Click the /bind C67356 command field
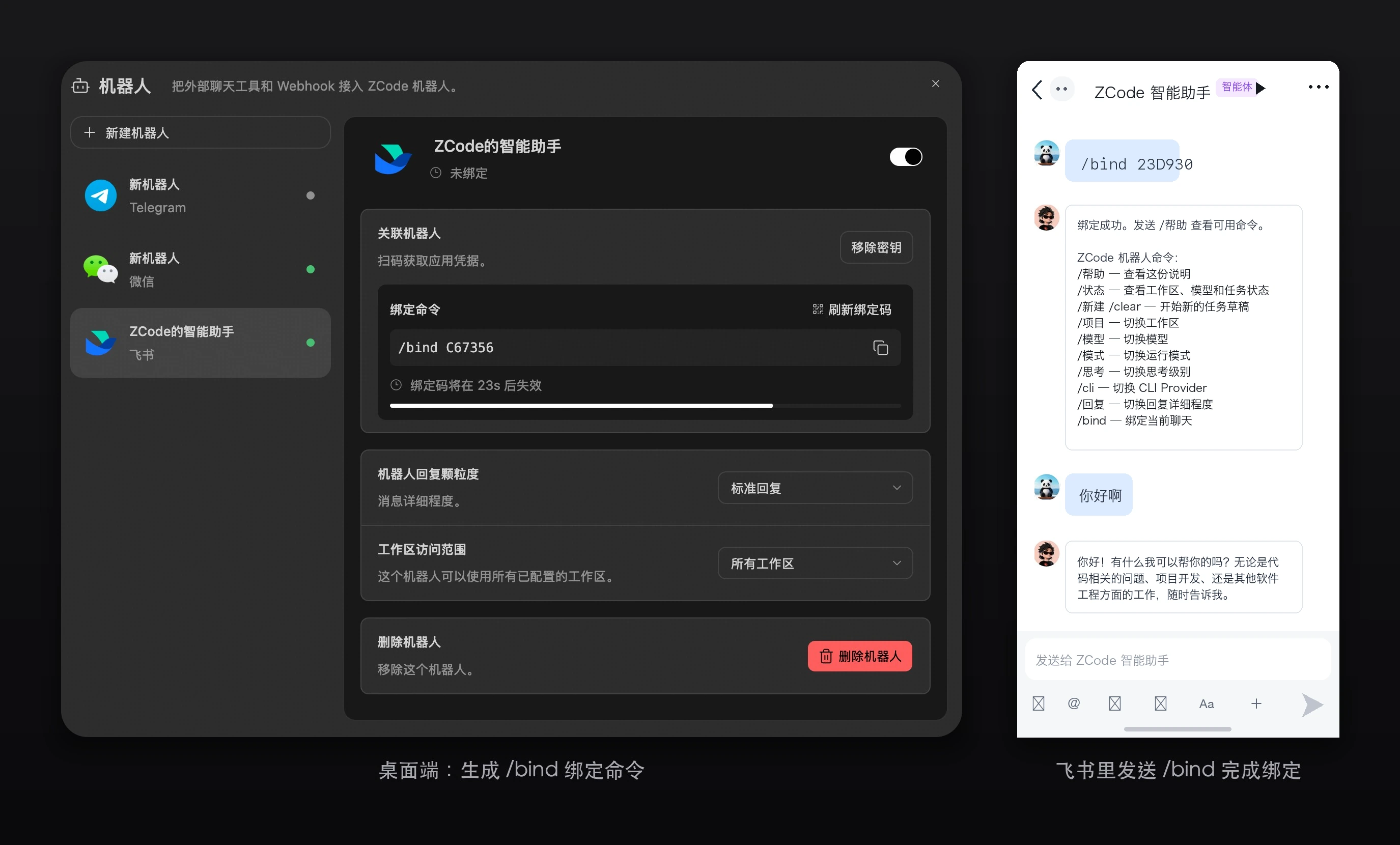This screenshot has height=845, width=1400. pyautogui.click(x=645, y=347)
